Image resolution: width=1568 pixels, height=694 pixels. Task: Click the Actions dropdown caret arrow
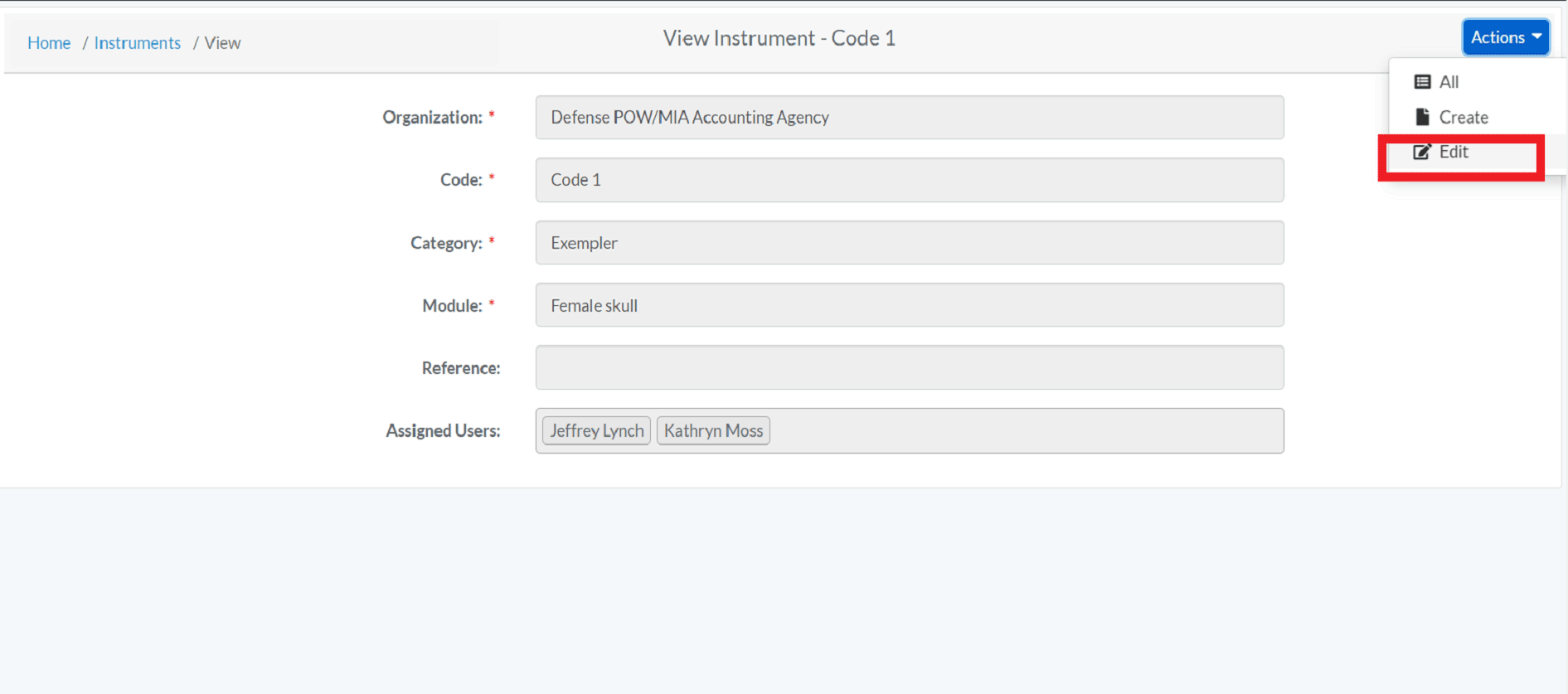coord(1536,36)
